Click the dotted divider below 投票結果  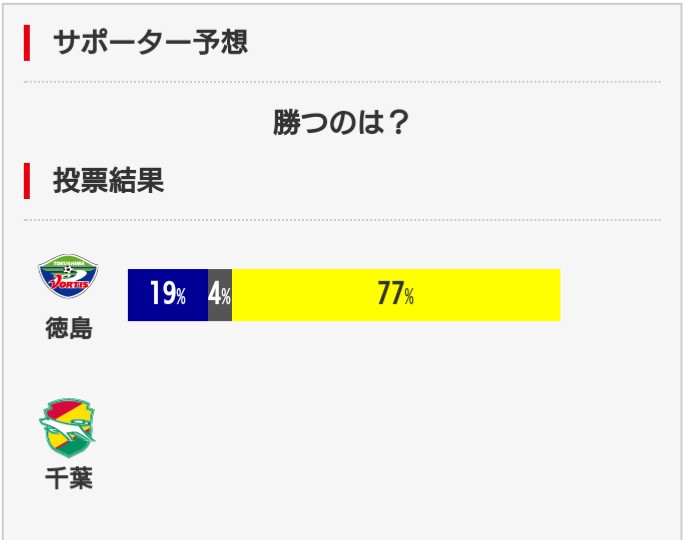click(x=342, y=219)
